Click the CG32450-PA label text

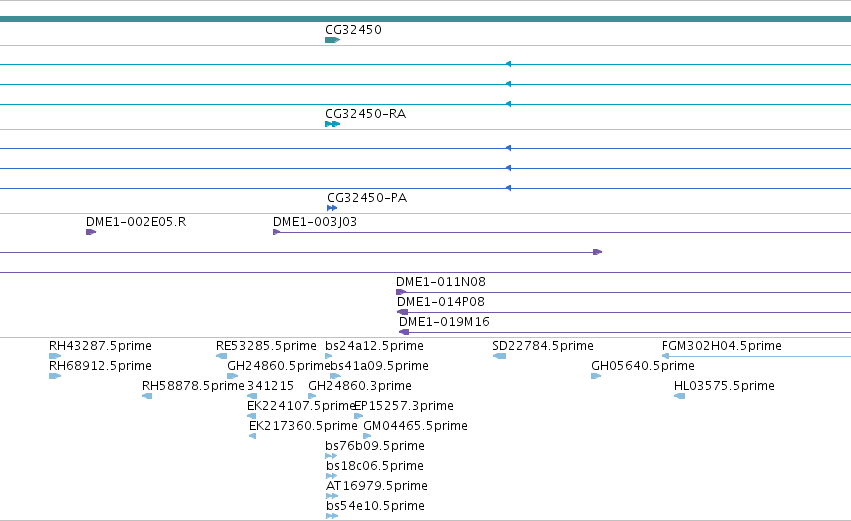click(x=367, y=198)
